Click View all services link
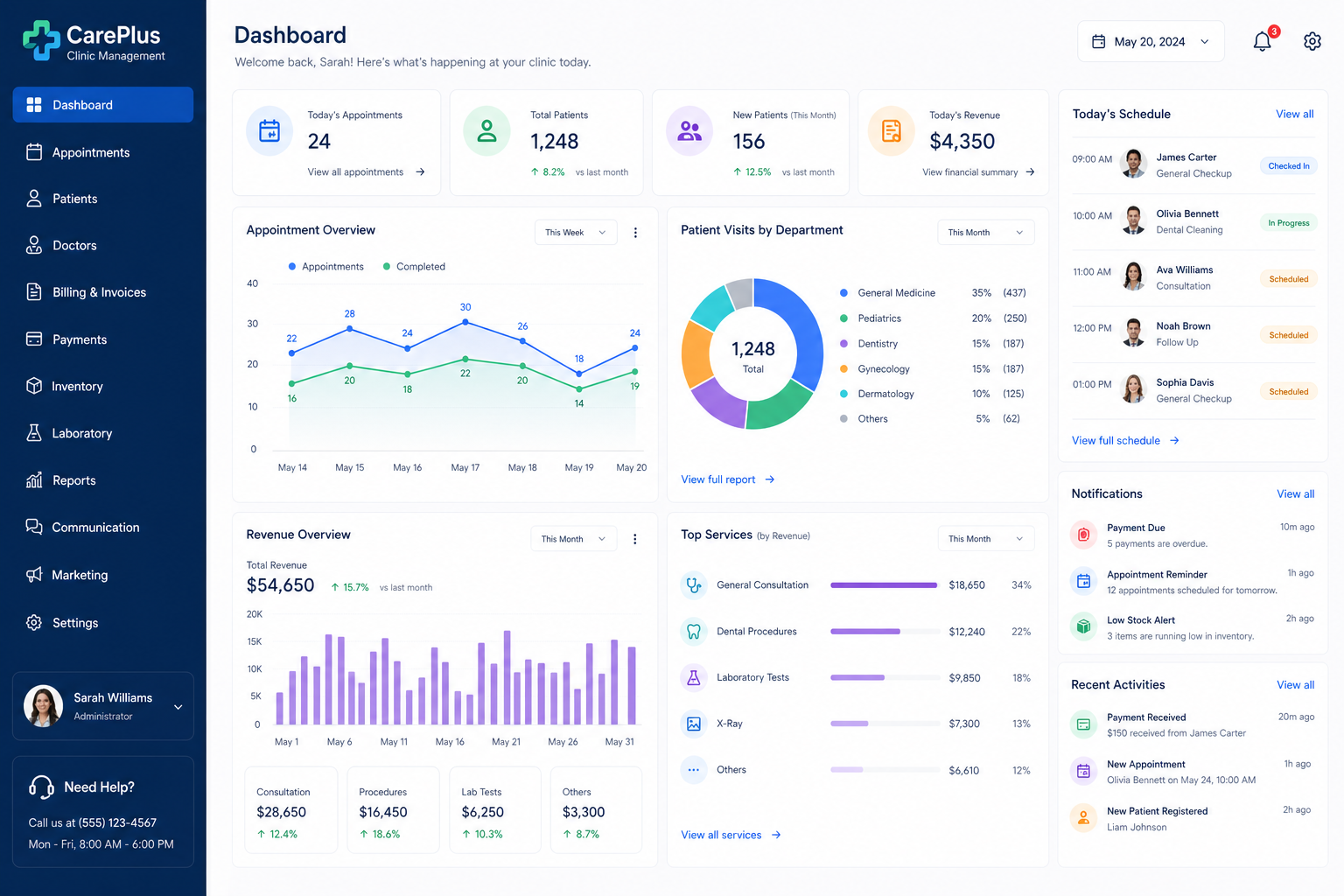The width and height of the screenshot is (1344, 896). coord(731,836)
